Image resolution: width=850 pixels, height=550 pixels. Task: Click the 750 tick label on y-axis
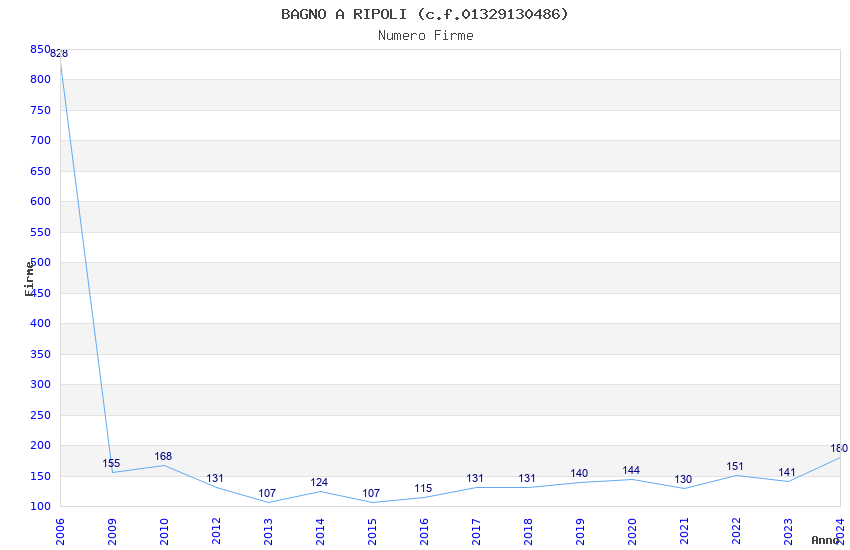(x=40, y=110)
